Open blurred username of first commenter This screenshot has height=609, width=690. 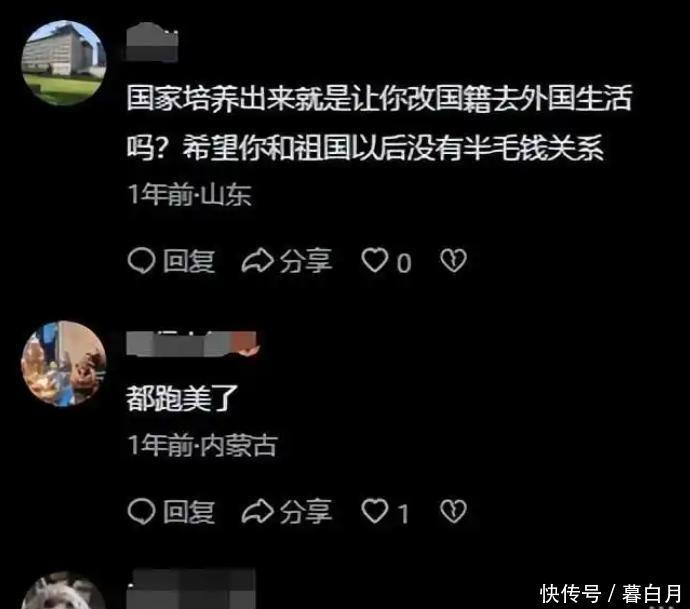(152, 42)
